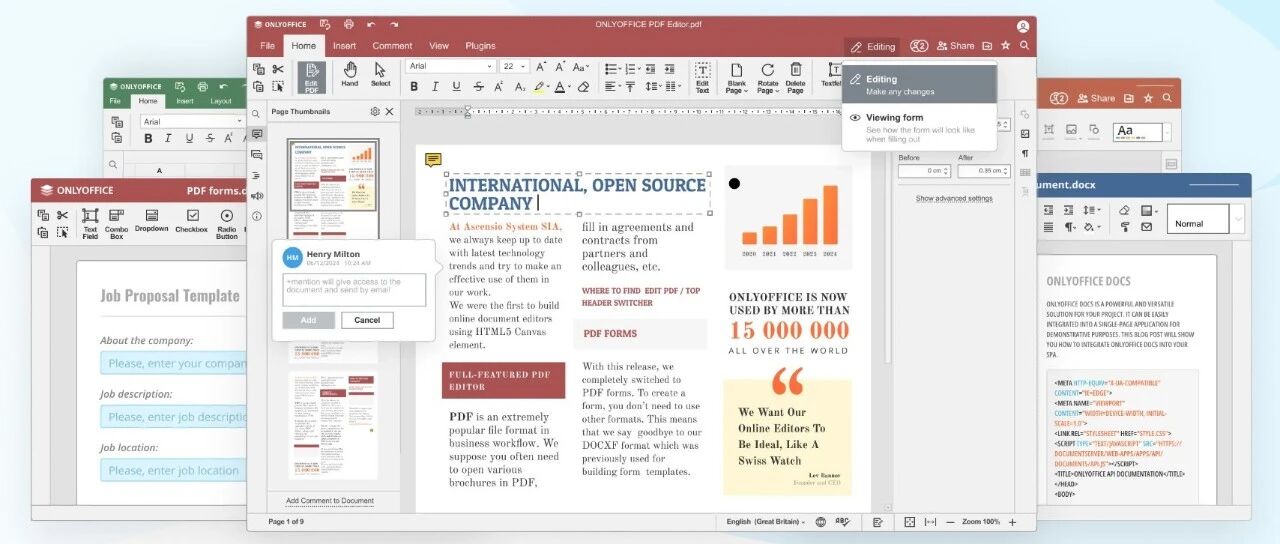
Task: Click the Edit PDF toolbar icon
Action: point(311,78)
